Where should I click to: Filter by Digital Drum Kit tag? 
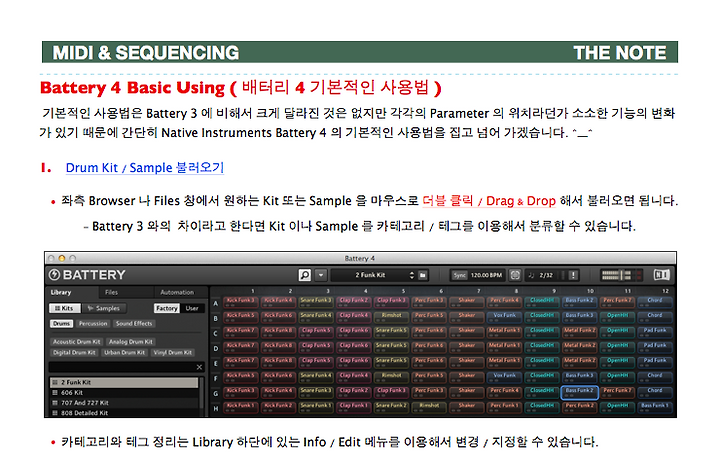[x=74, y=352]
